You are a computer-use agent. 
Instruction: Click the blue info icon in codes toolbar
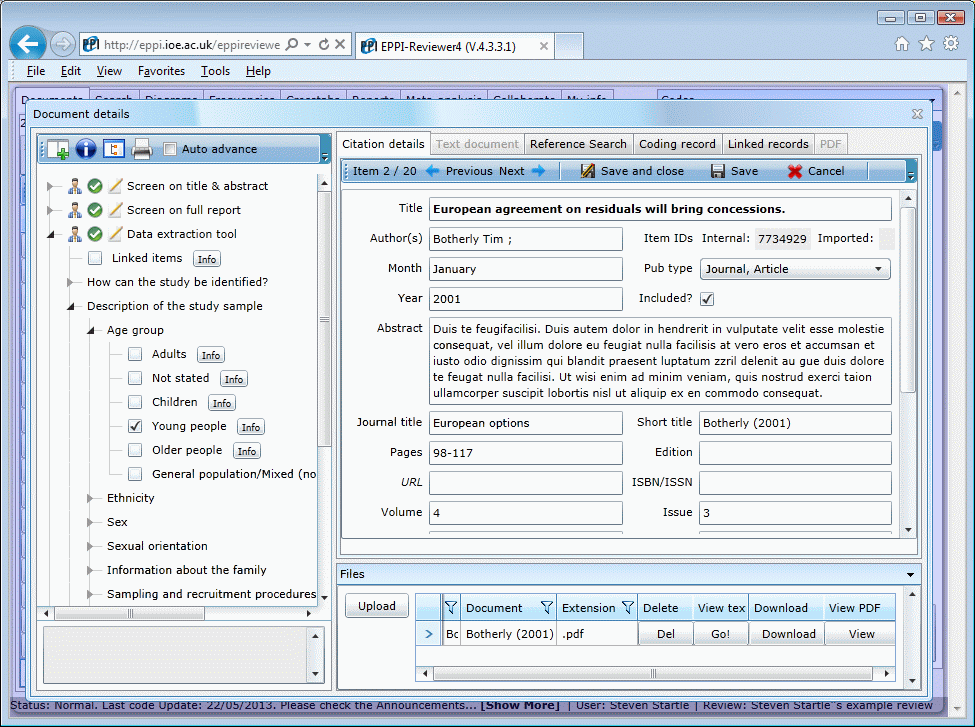point(86,149)
